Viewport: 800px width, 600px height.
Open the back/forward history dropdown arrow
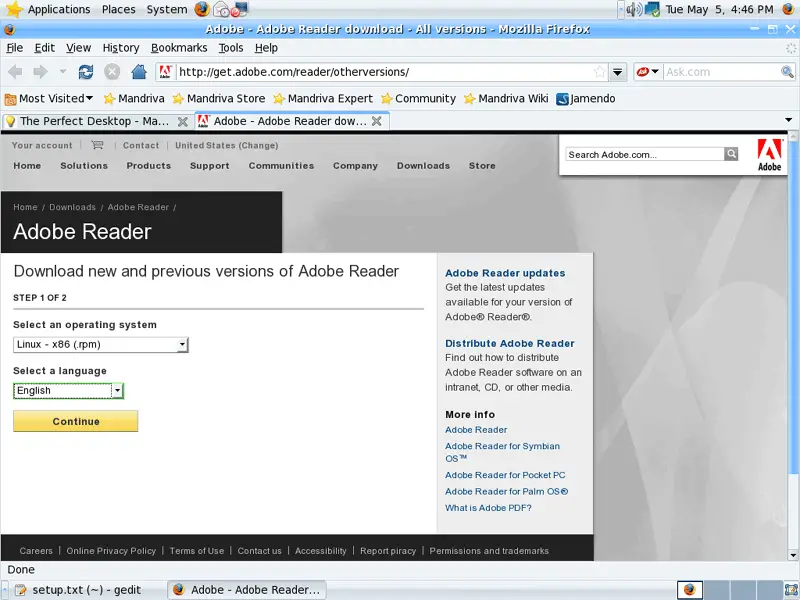[63, 72]
